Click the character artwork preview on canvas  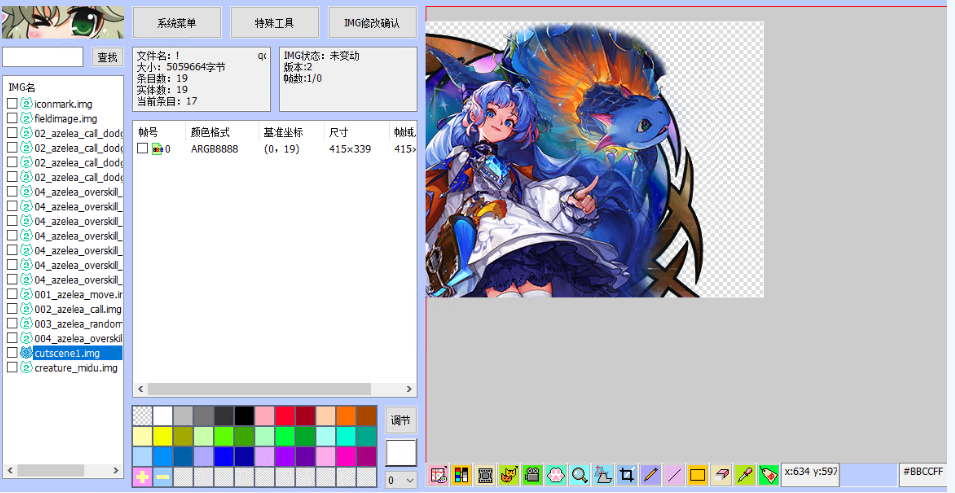click(563, 160)
